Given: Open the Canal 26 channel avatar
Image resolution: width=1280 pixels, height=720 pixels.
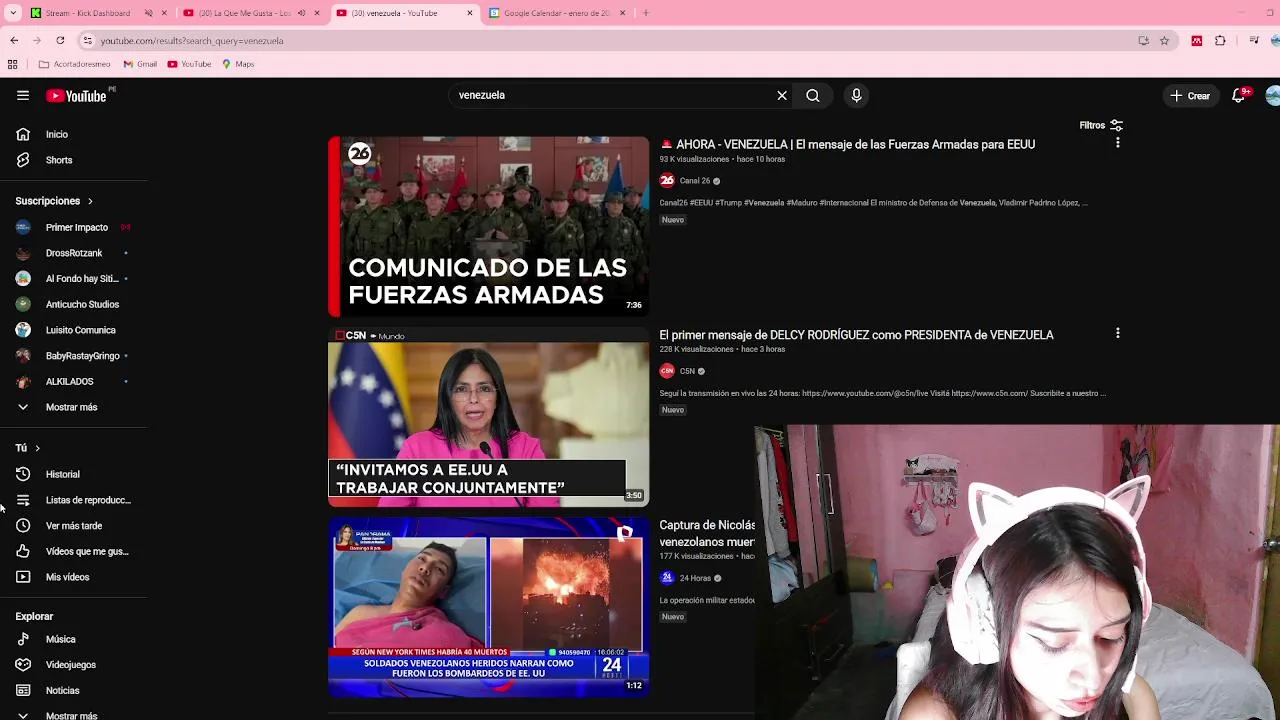Looking at the screenshot, I should click(667, 181).
